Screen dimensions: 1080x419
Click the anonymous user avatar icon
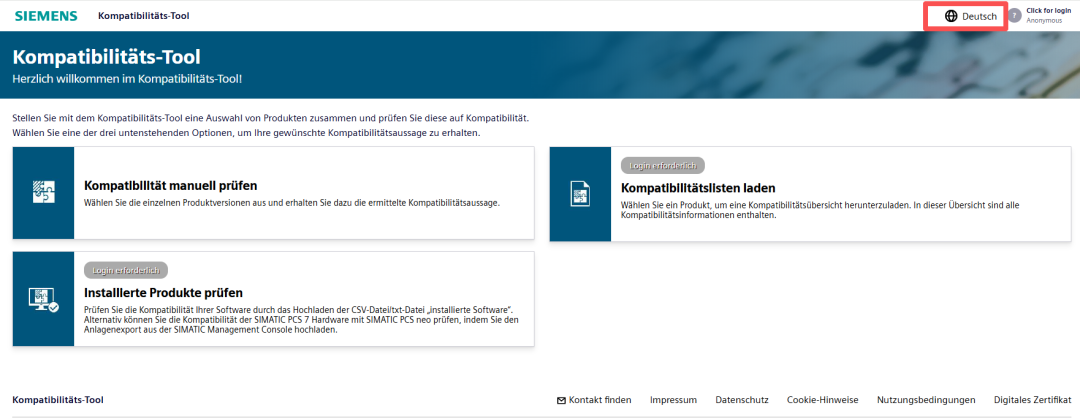[x=1015, y=16]
